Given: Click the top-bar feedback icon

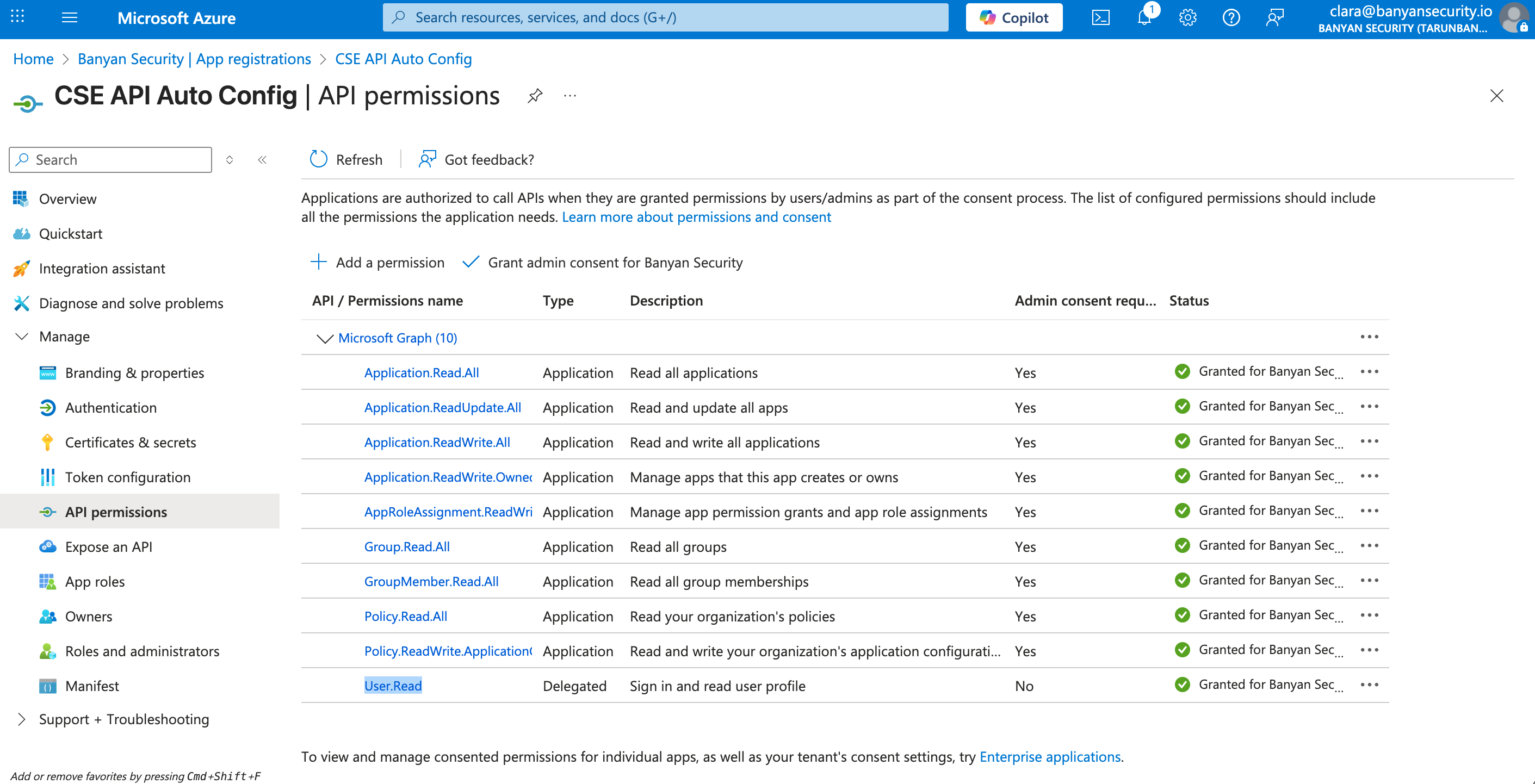Looking at the screenshot, I should click(1274, 18).
